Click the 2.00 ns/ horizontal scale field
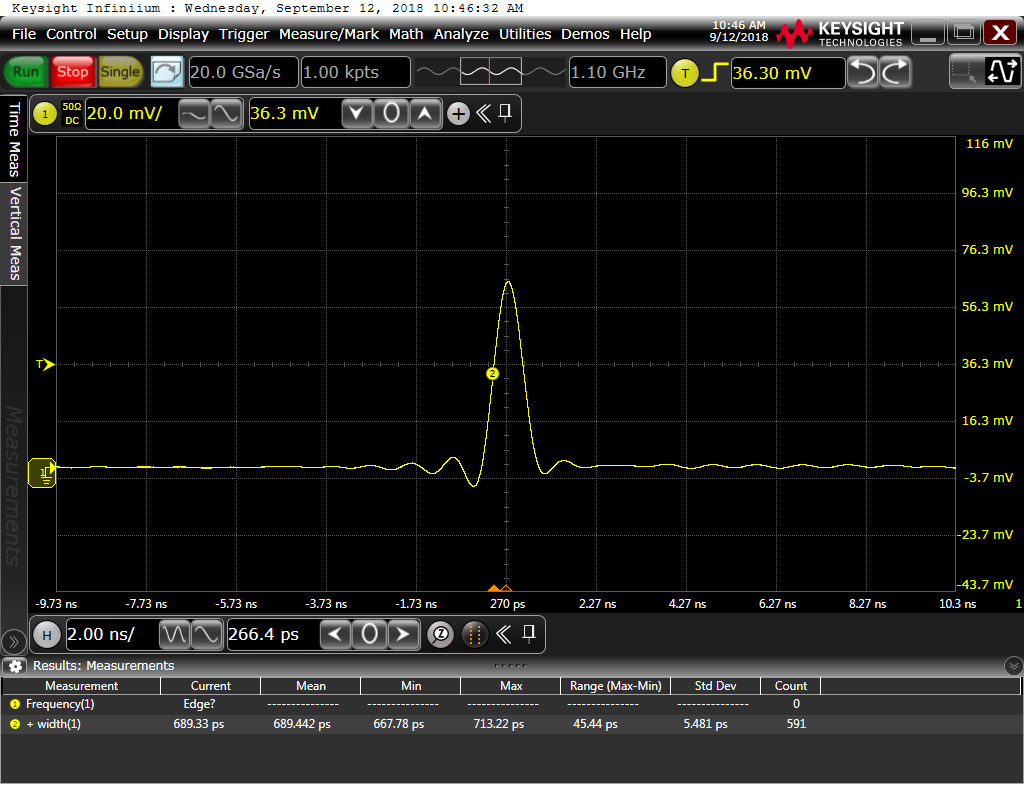1034x794 pixels. pyautogui.click(x=109, y=634)
